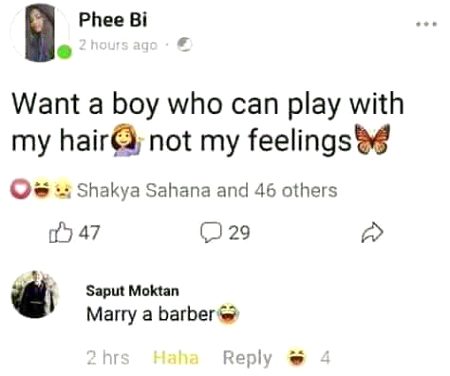Reply to Saput Moktan's comment
450x376 pixels.
(247, 358)
